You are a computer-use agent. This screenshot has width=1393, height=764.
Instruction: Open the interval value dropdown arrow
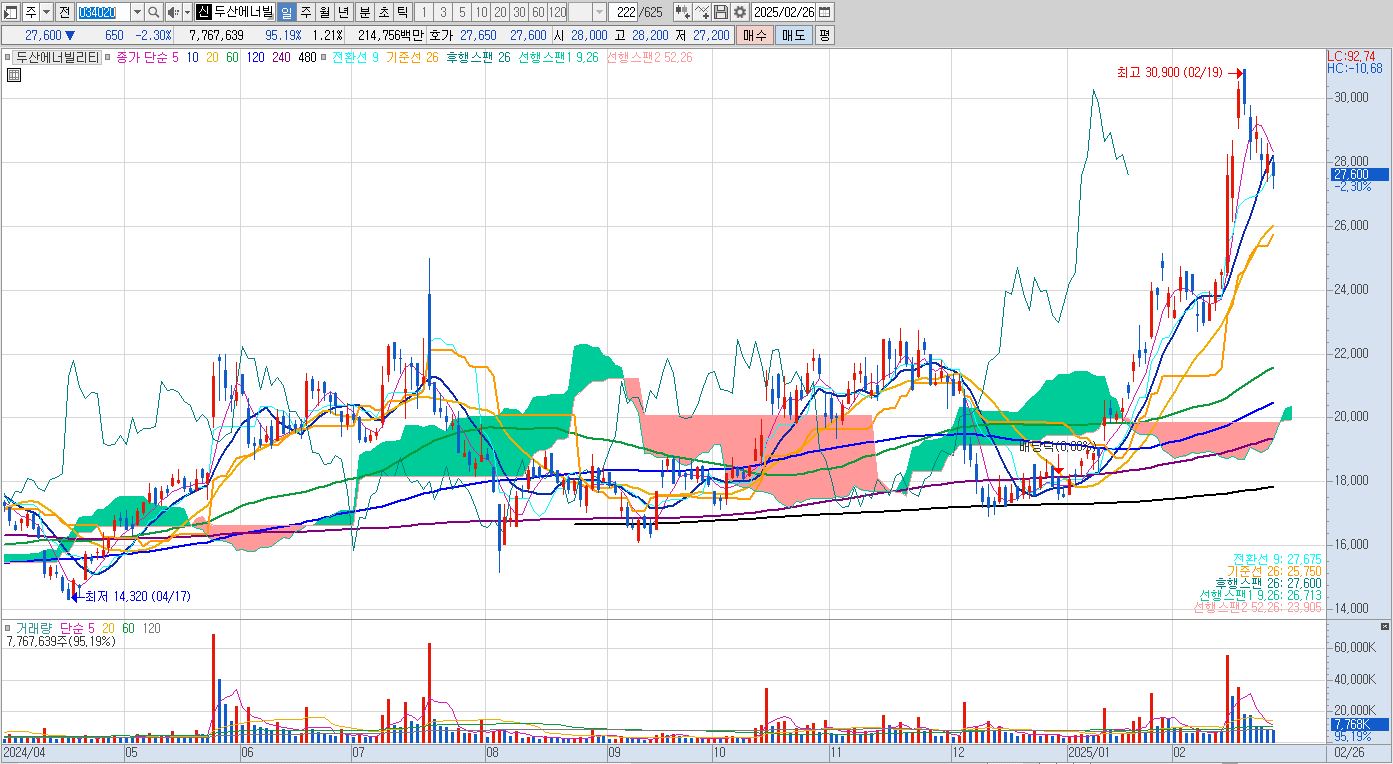(x=599, y=12)
